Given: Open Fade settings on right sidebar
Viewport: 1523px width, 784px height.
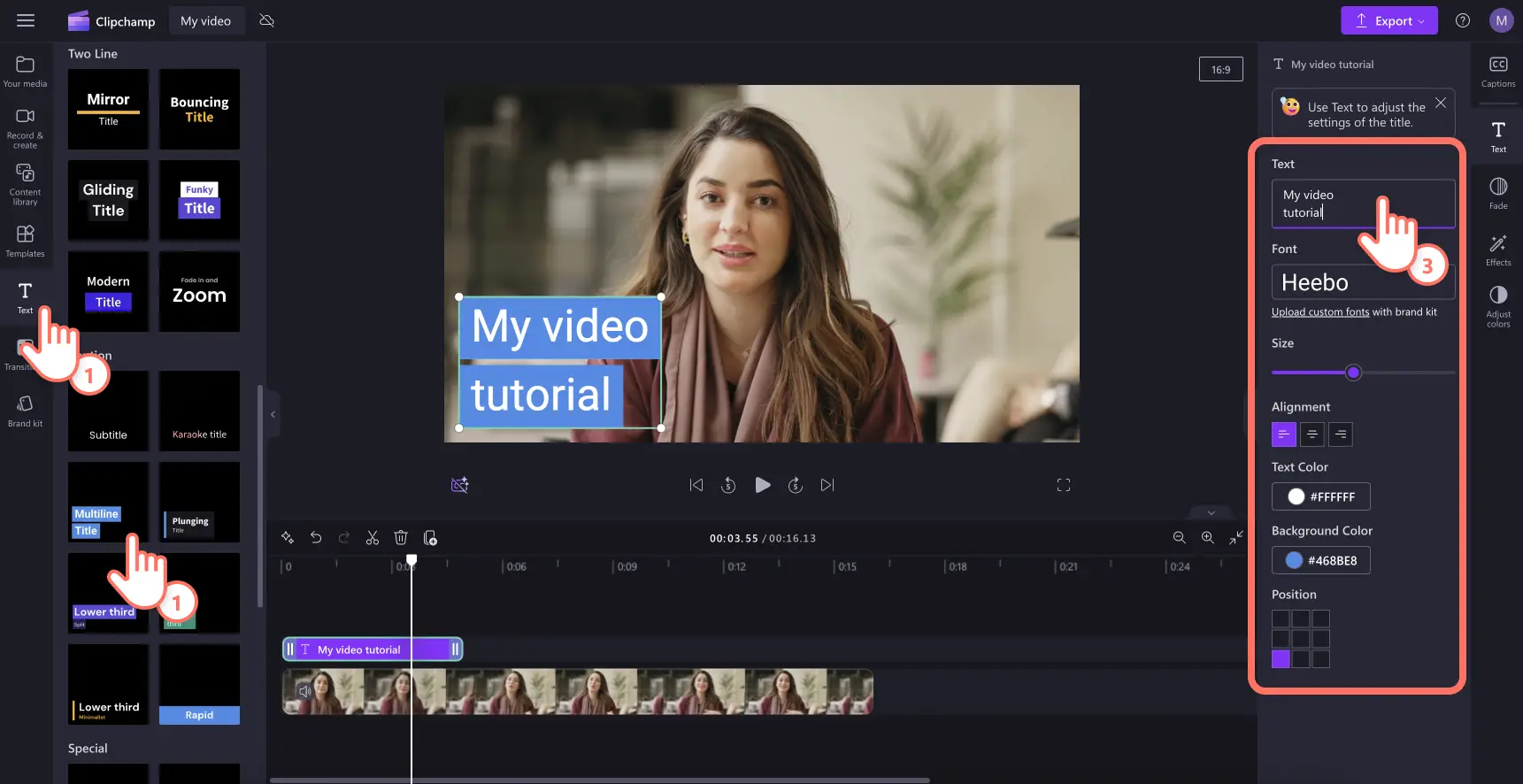Looking at the screenshot, I should point(1498,193).
